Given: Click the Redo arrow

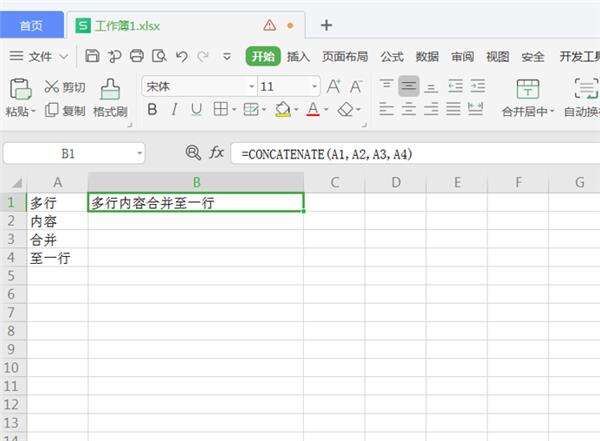Looking at the screenshot, I should pos(203,57).
